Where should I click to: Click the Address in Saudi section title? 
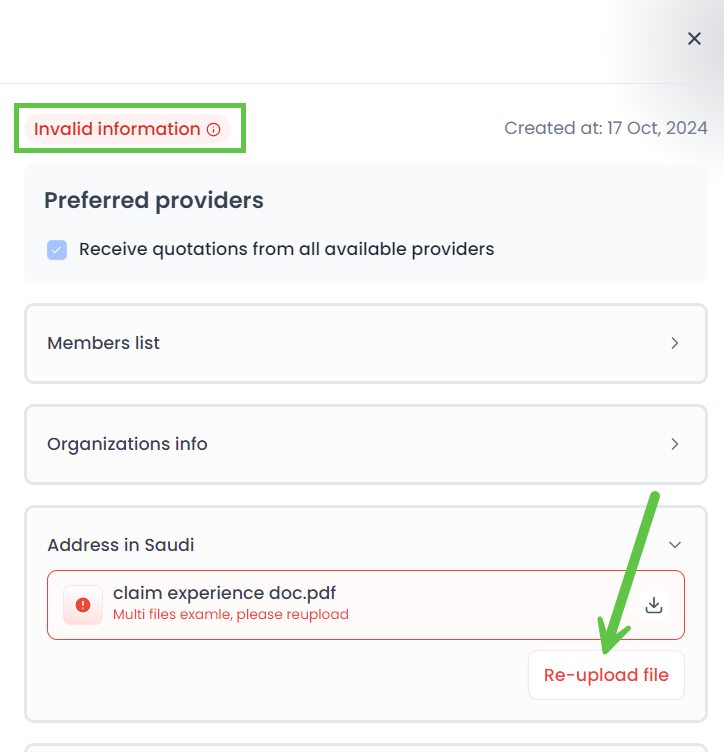tap(121, 545)
